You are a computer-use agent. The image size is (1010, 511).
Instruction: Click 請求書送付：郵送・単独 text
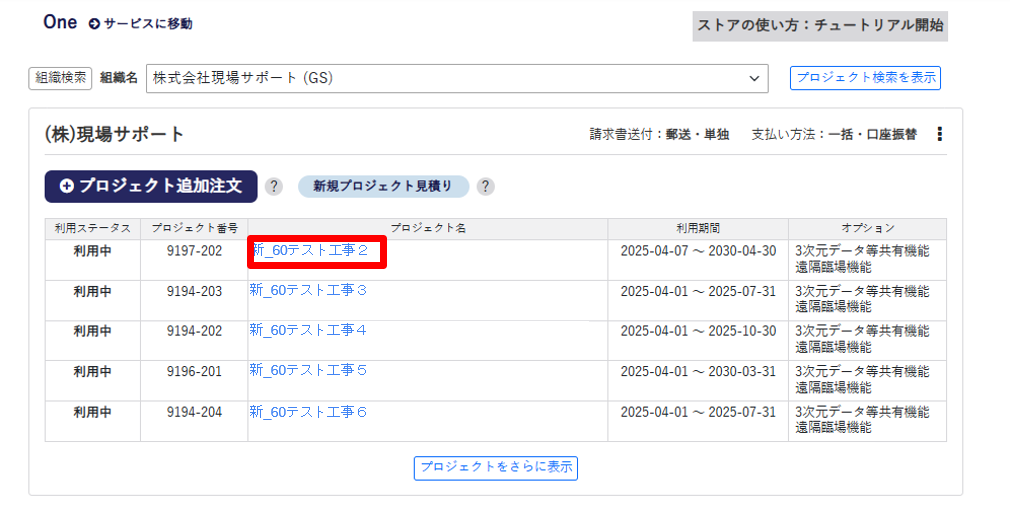pos(659,135)
